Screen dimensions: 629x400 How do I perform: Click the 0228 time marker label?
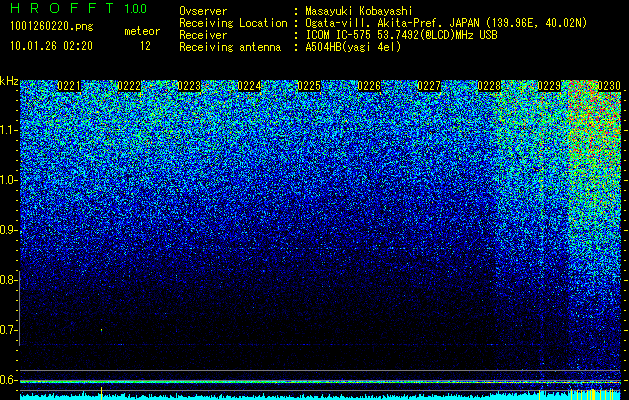[x=489, y=86]
